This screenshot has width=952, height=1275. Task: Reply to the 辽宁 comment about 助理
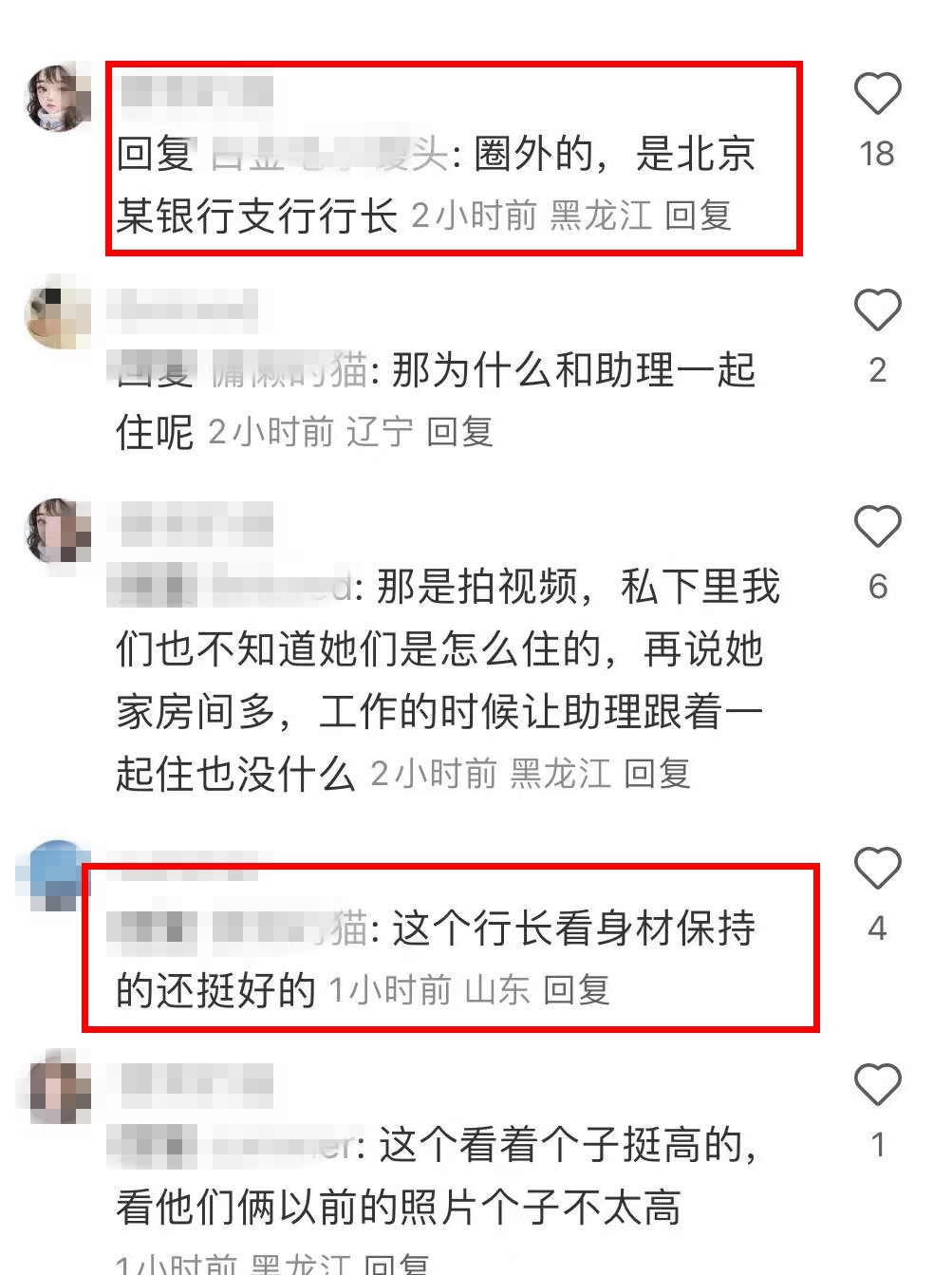click(x=459, y=433)
